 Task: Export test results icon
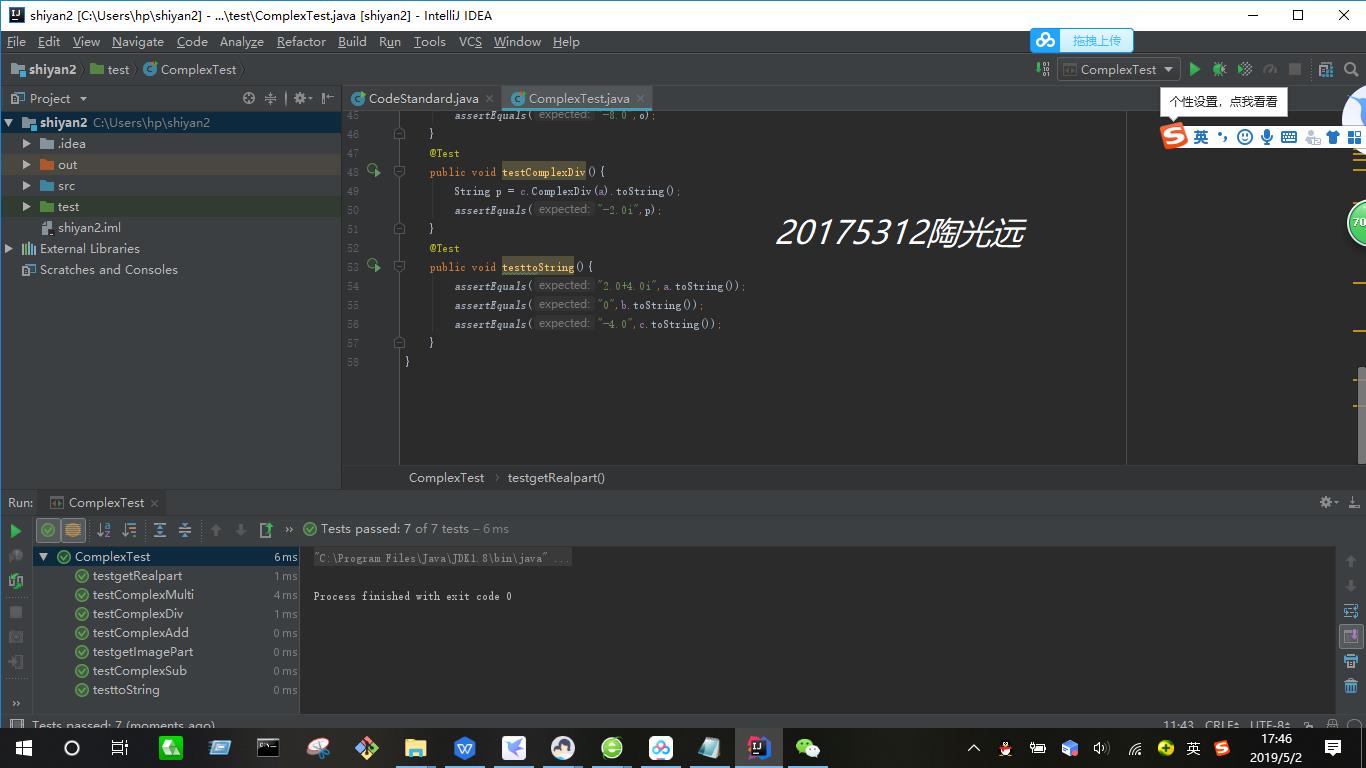click(x=266, y=530)
